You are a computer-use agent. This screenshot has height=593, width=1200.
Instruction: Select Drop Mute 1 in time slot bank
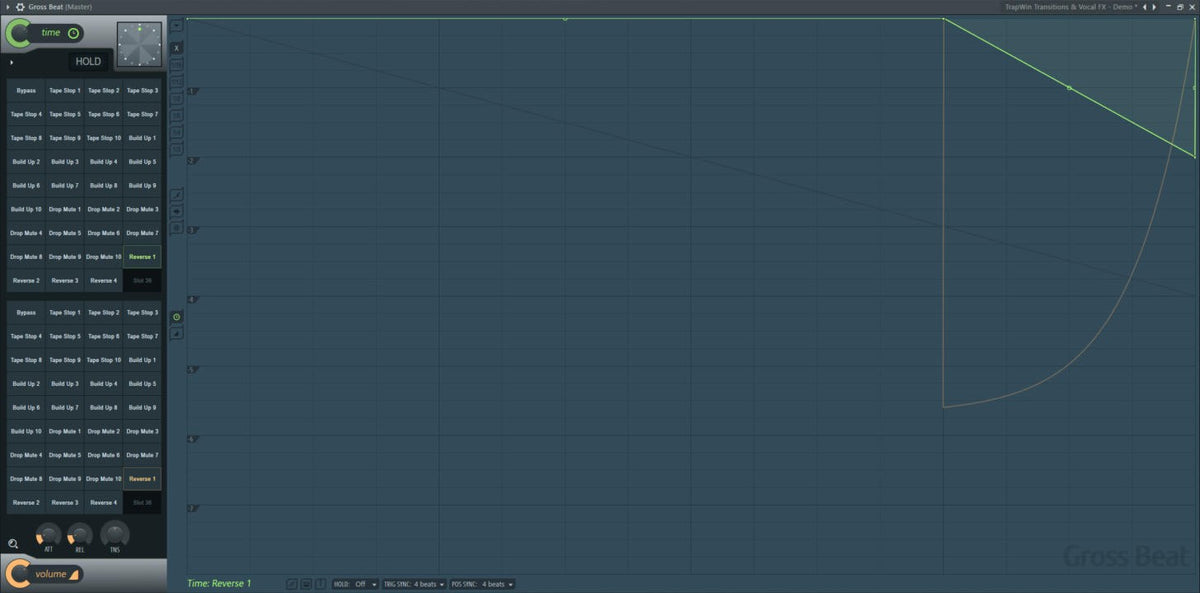[x=65, y=209]
